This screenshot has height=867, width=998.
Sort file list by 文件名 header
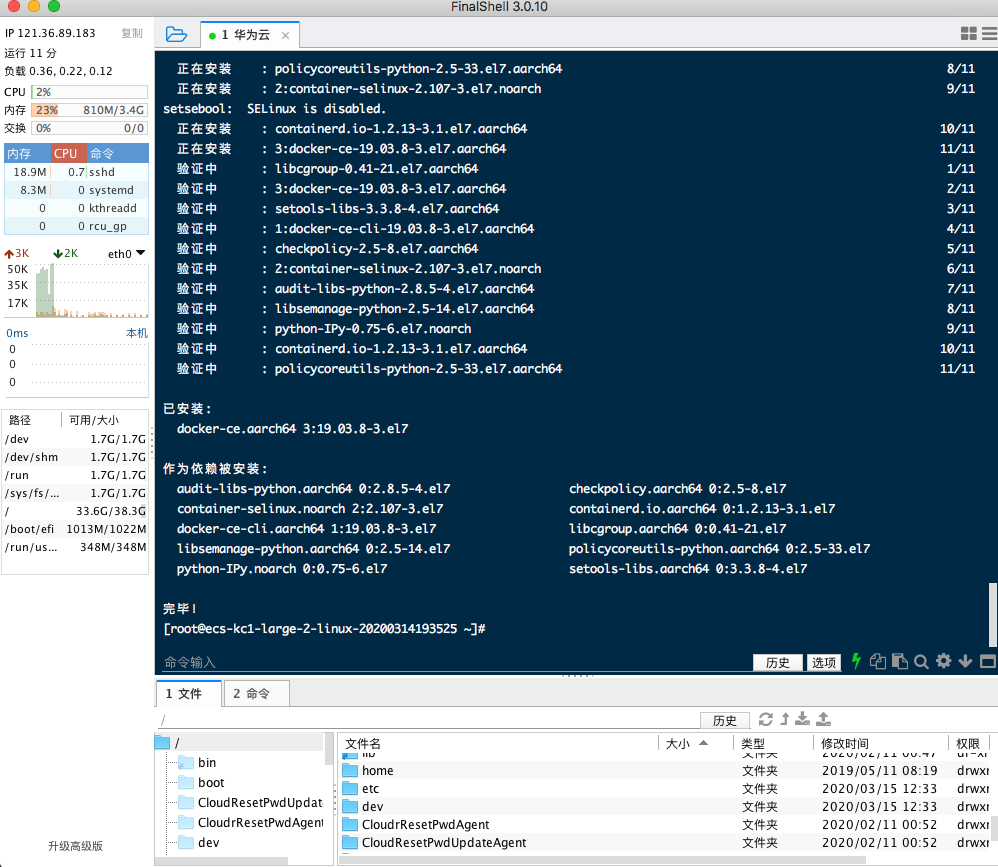(x=499, y=744)
